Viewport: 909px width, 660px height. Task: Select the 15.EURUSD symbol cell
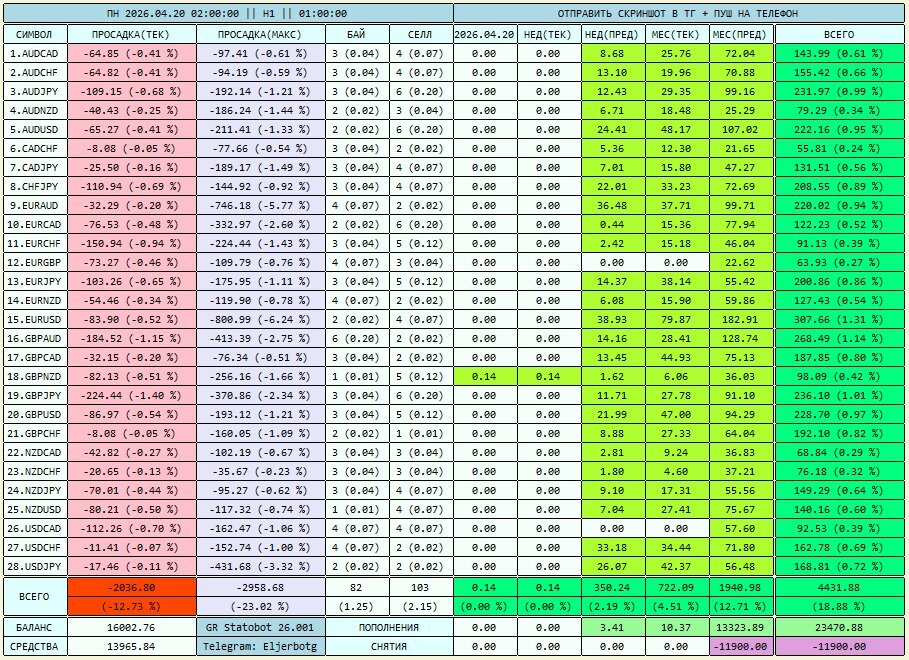tap(35, 320)
